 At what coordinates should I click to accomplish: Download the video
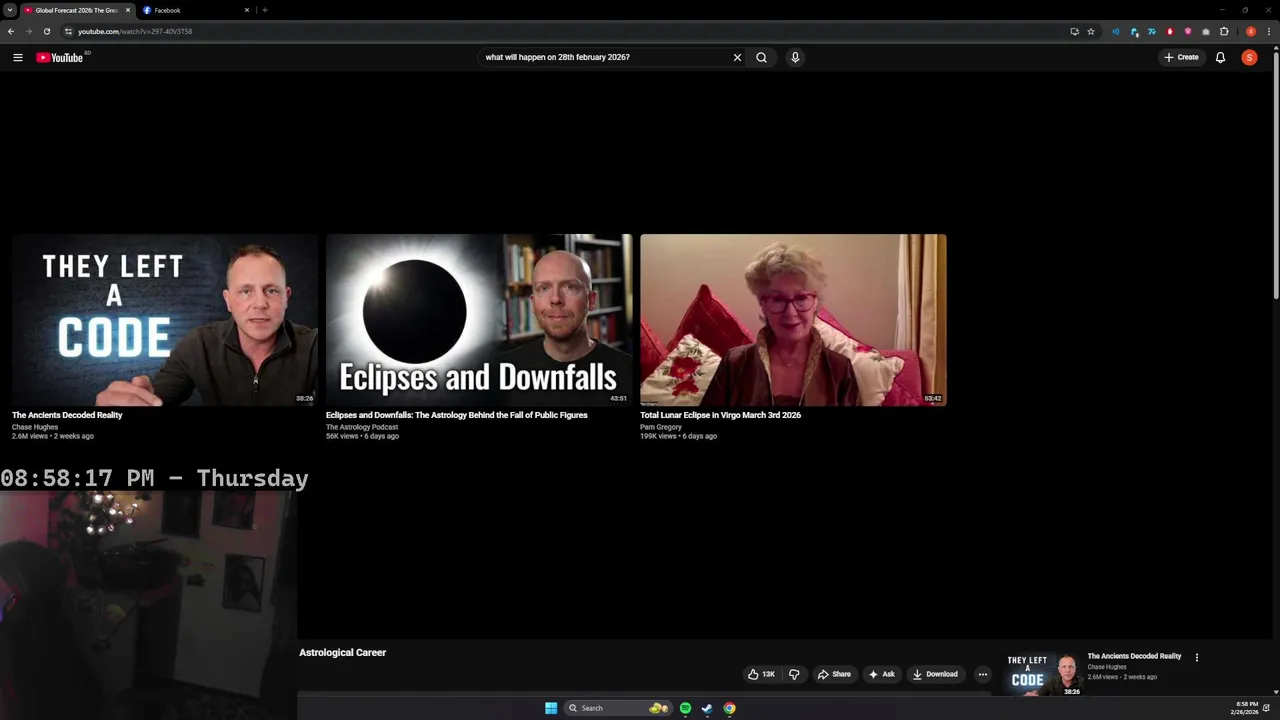click(935, 674)
